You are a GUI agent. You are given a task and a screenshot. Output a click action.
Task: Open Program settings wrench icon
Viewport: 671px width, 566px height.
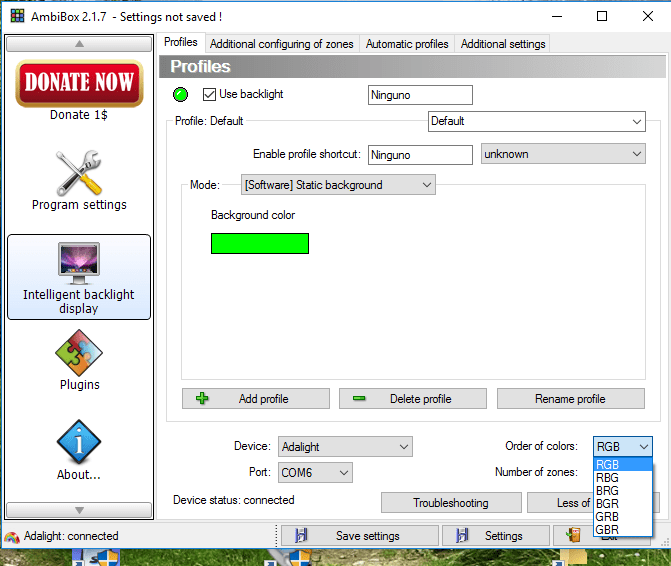[79, 173]
